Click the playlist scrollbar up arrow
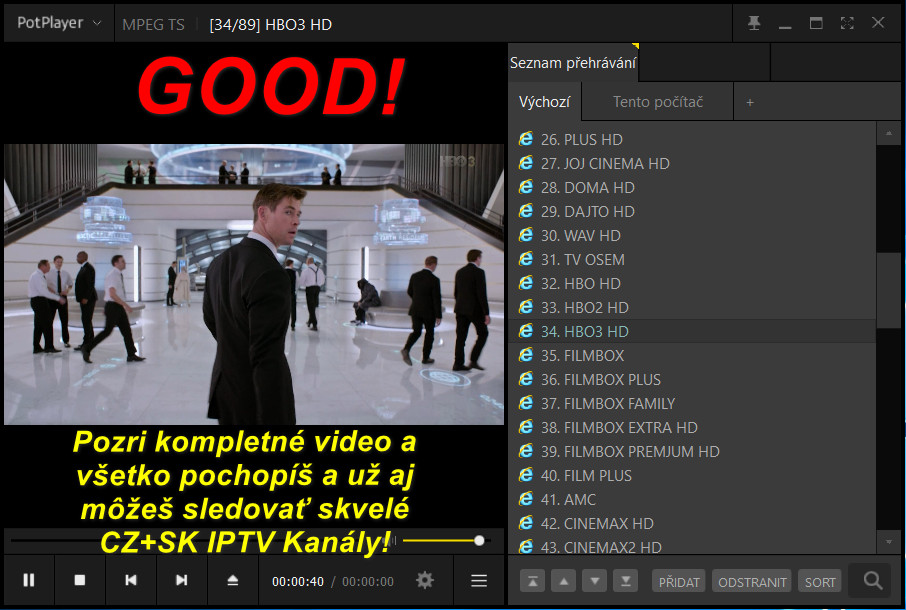Image resolution: width=906 pixels, height=610 pixels. (889, 134)
